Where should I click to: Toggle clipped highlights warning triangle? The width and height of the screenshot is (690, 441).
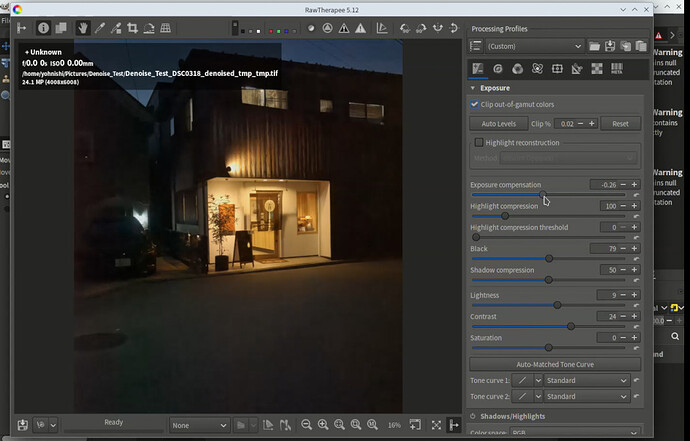click(360, 29)
